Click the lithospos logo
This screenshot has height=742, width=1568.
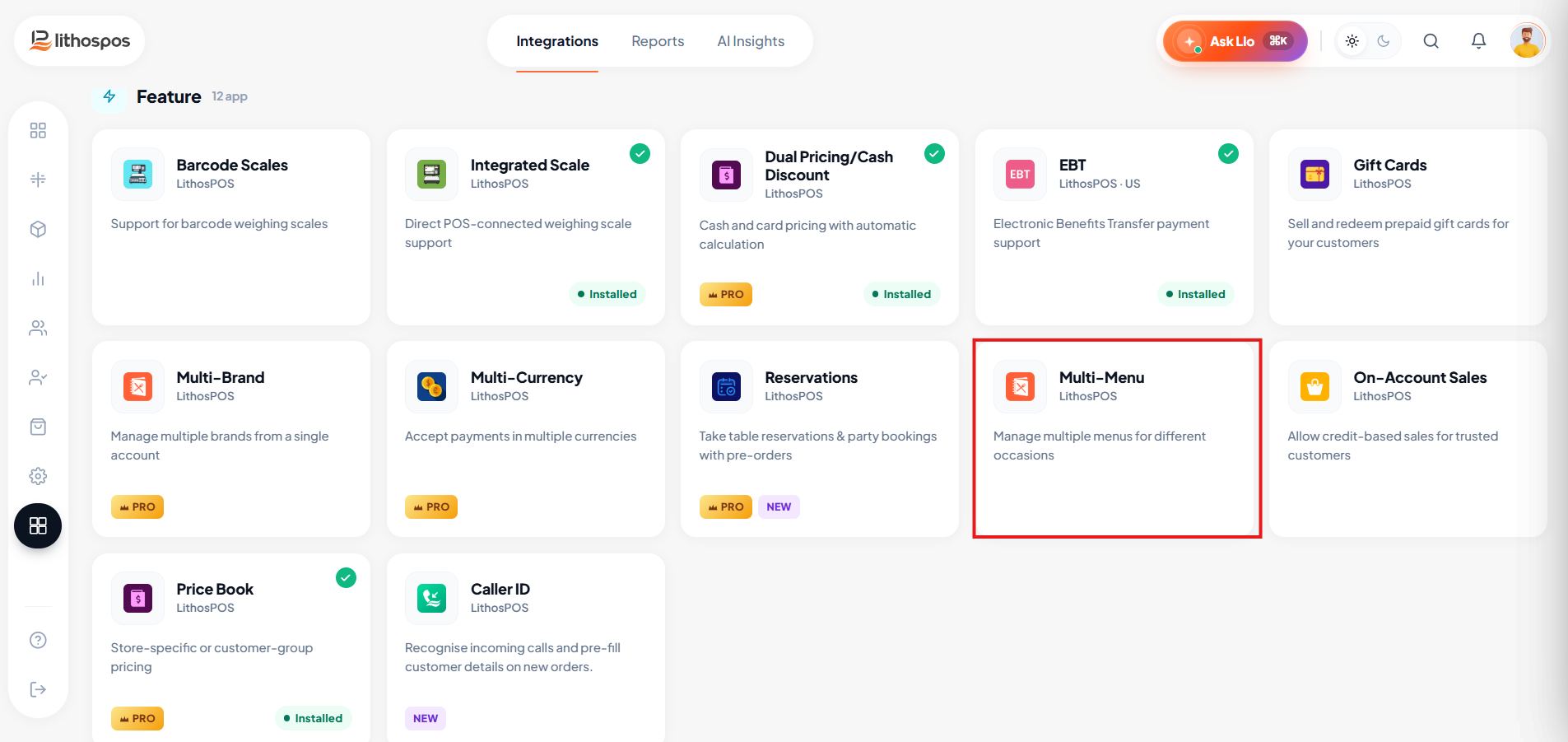coord(80,40)
